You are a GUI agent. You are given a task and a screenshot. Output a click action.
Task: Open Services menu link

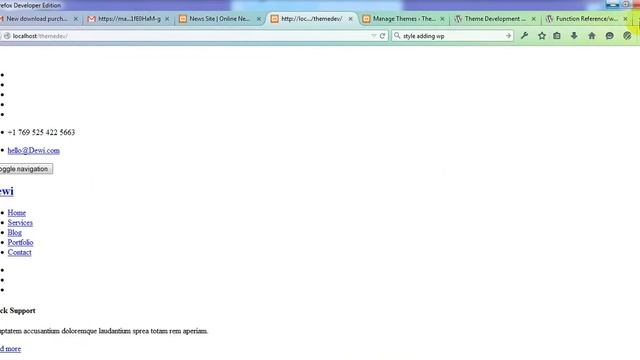20,223
